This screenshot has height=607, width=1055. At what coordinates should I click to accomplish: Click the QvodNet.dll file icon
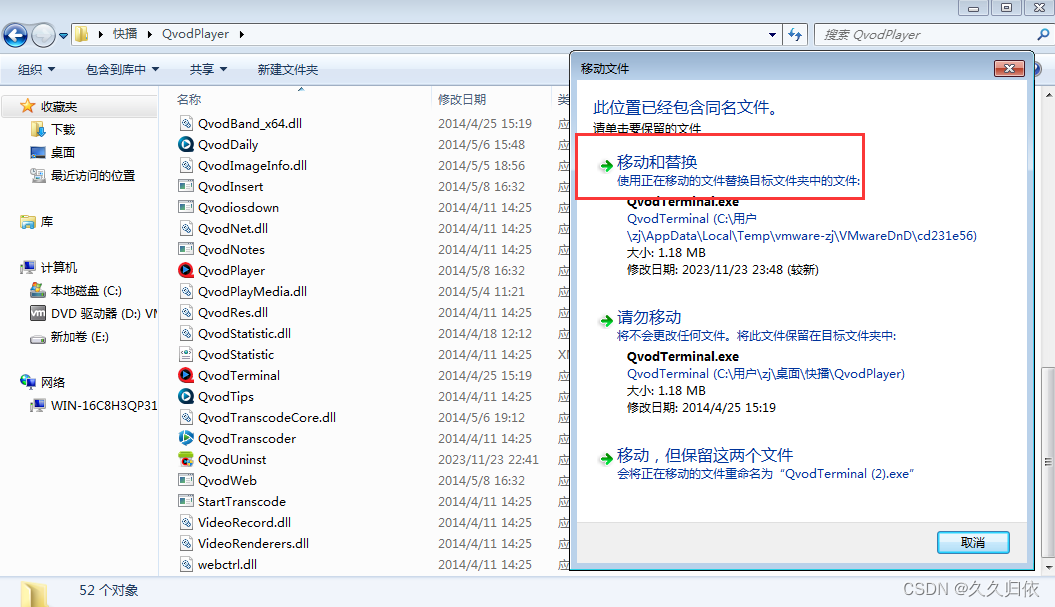click(186, 228)
